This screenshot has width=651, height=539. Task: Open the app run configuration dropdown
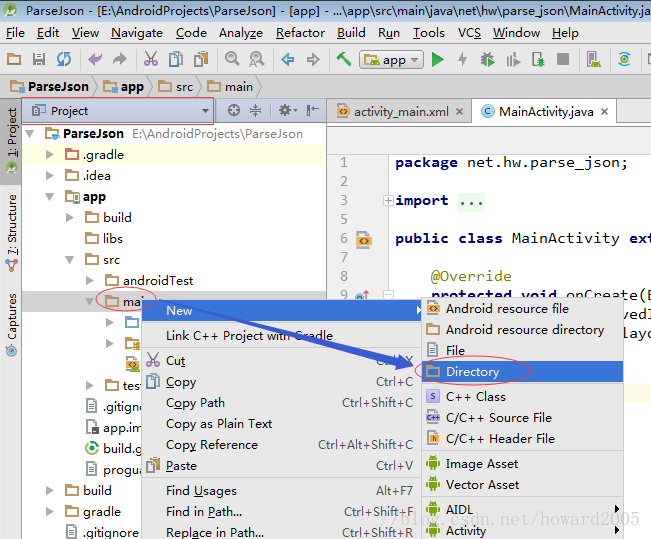[392, 60]
